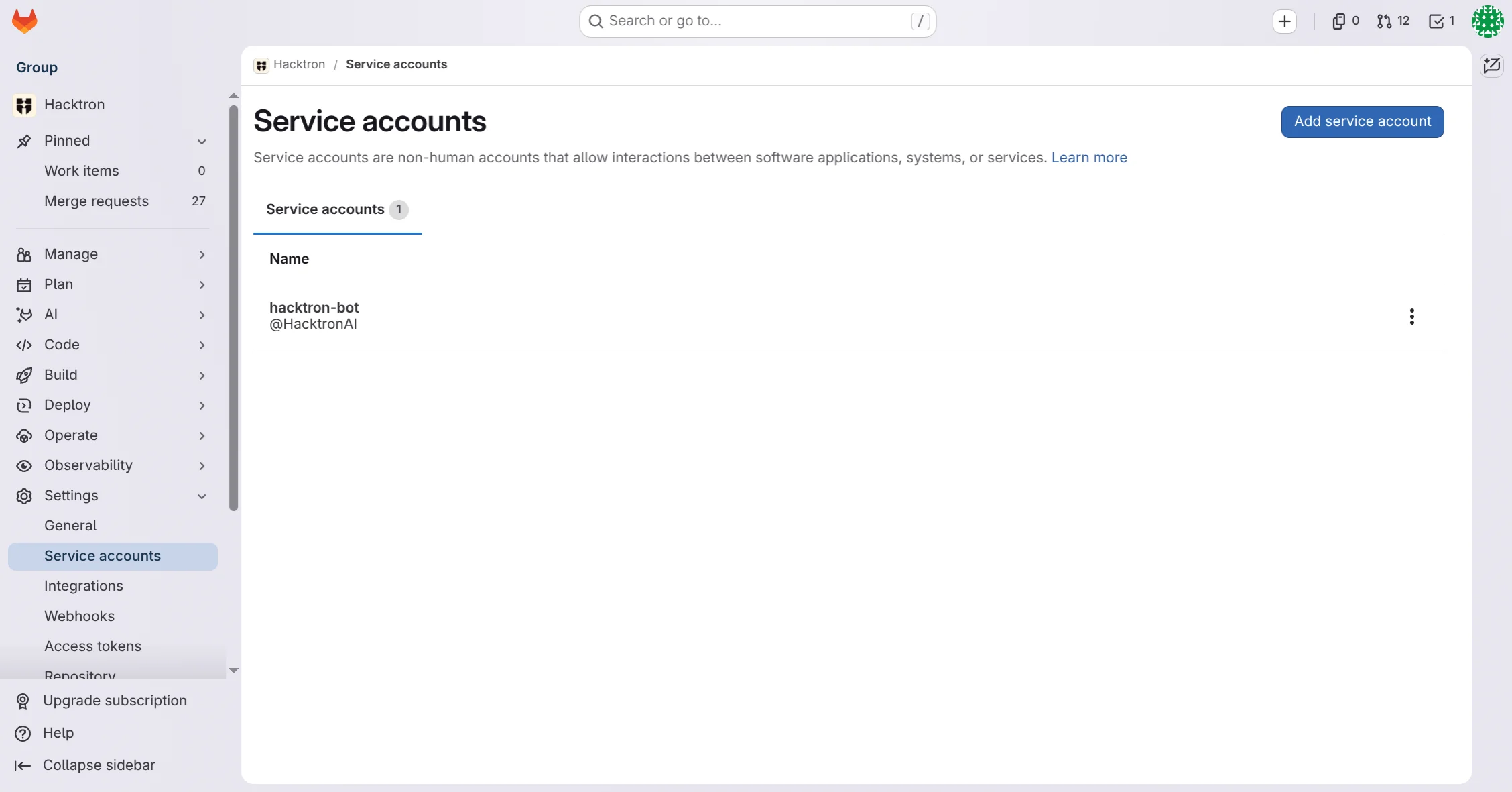Viewport: 1512px width, 792px height.
Task: Open user avatar menu
Action: pos(1487,21)
